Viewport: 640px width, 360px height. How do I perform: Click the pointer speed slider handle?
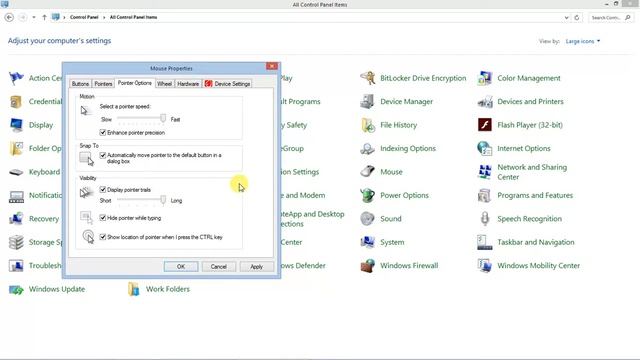coord(163,118)
